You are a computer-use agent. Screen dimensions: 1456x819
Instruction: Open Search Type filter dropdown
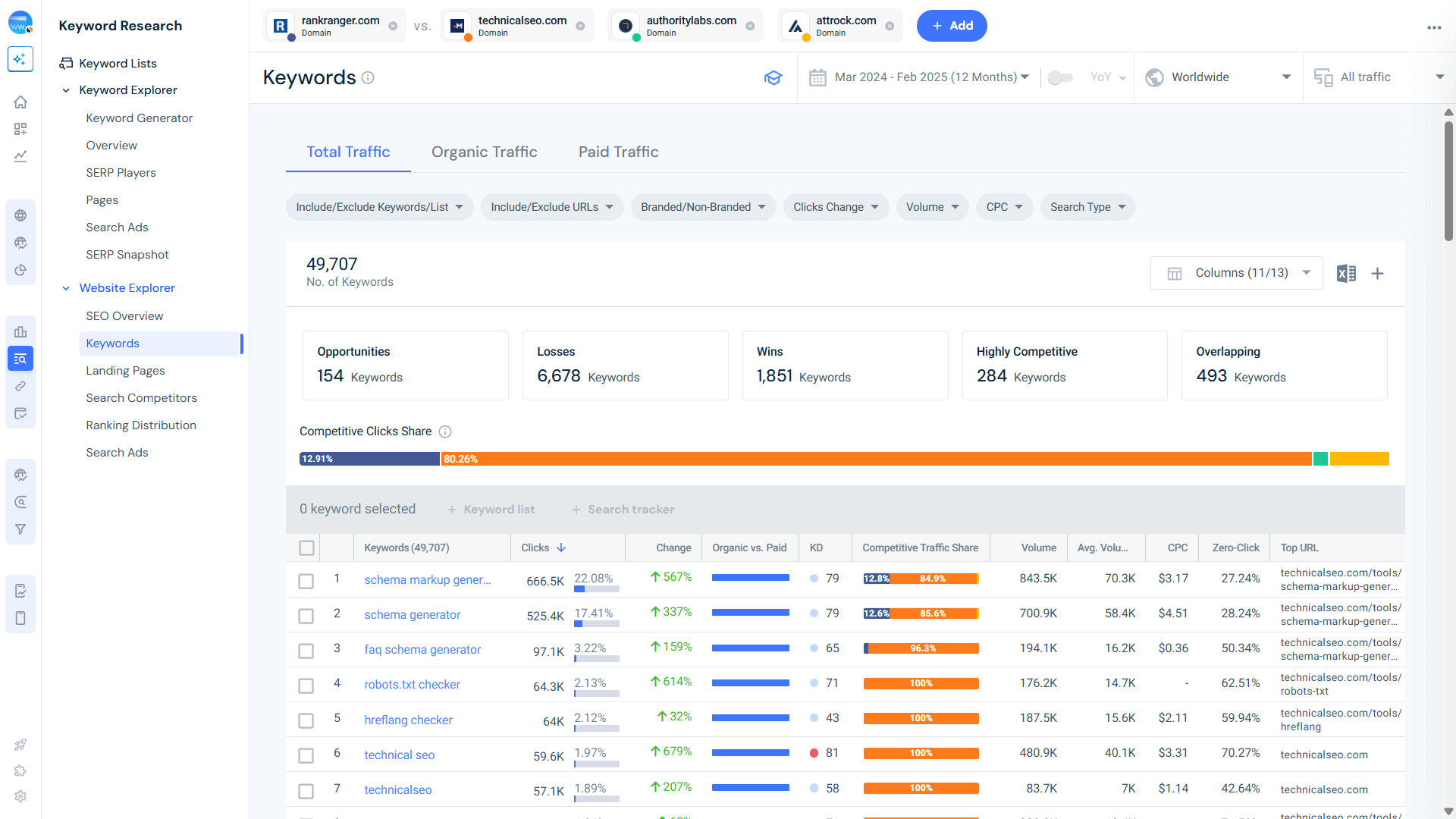[x=1087, y=207]
